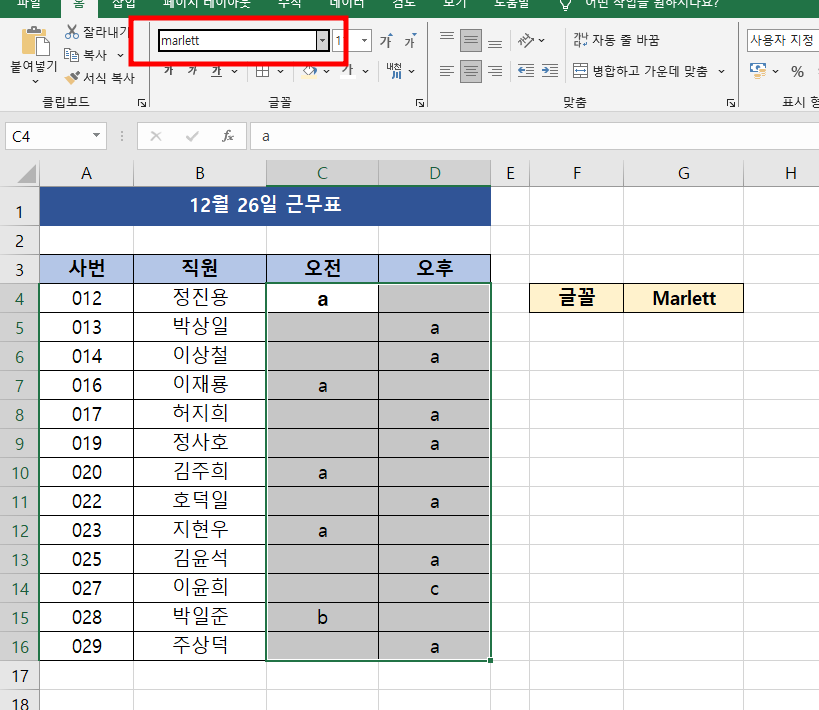
Task: Click the Copy icon
Action: pyautogui.click(x=71, y=54)
